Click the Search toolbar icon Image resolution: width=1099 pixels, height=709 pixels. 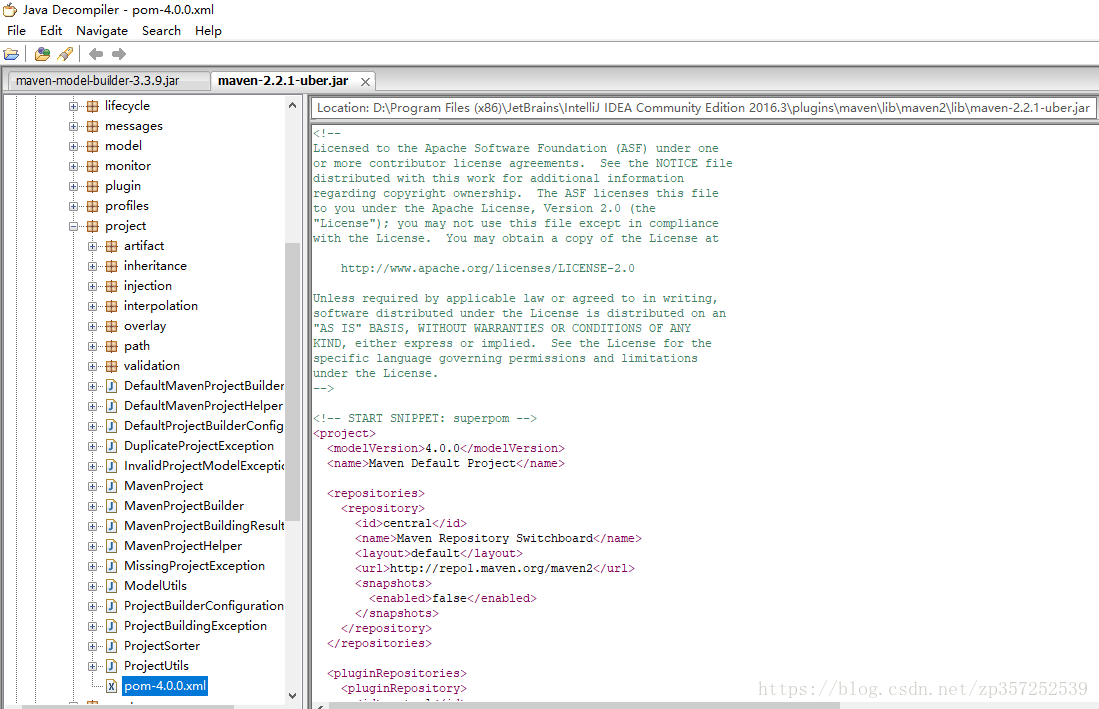[x=65, y=54]
